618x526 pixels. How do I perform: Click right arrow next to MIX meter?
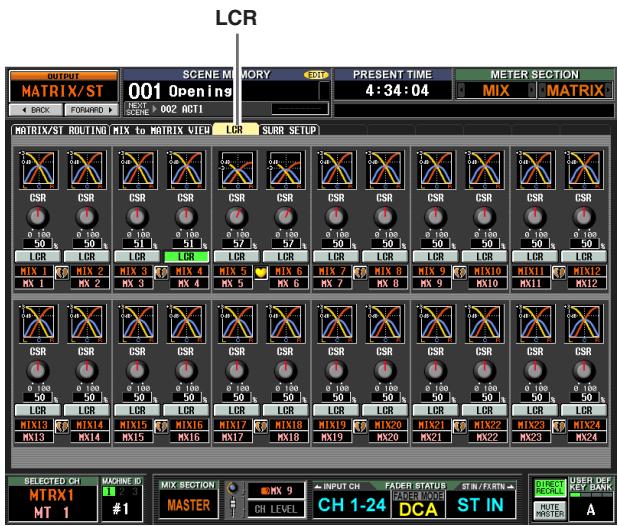coord(531,91)
